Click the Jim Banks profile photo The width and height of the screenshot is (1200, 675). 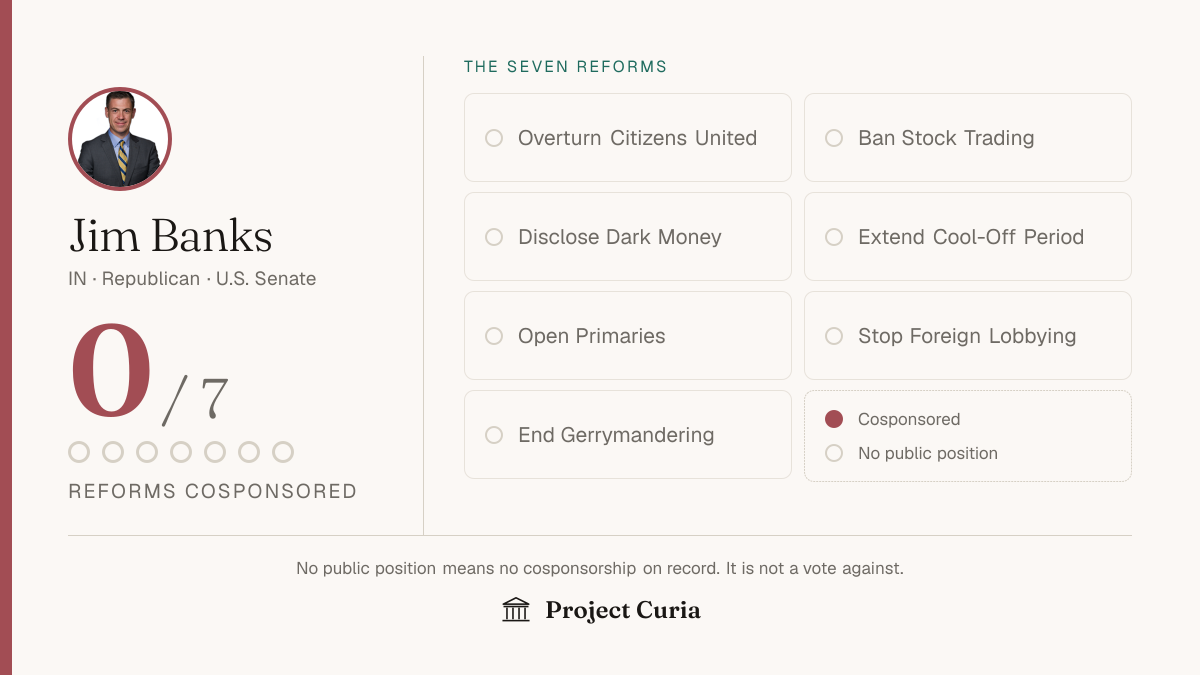tap(120, 139)
